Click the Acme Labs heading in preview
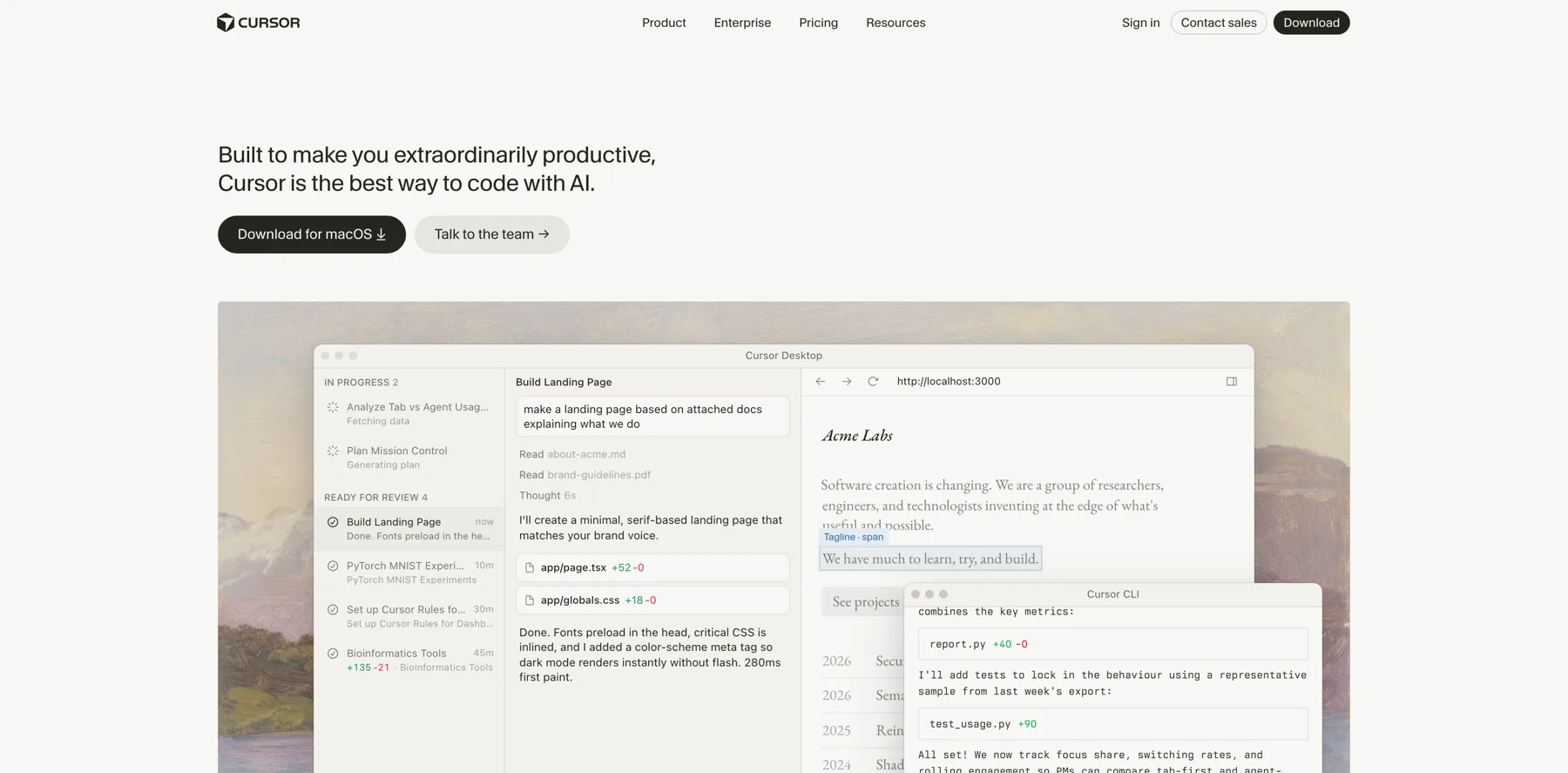1568x773 pixels. 857,436
